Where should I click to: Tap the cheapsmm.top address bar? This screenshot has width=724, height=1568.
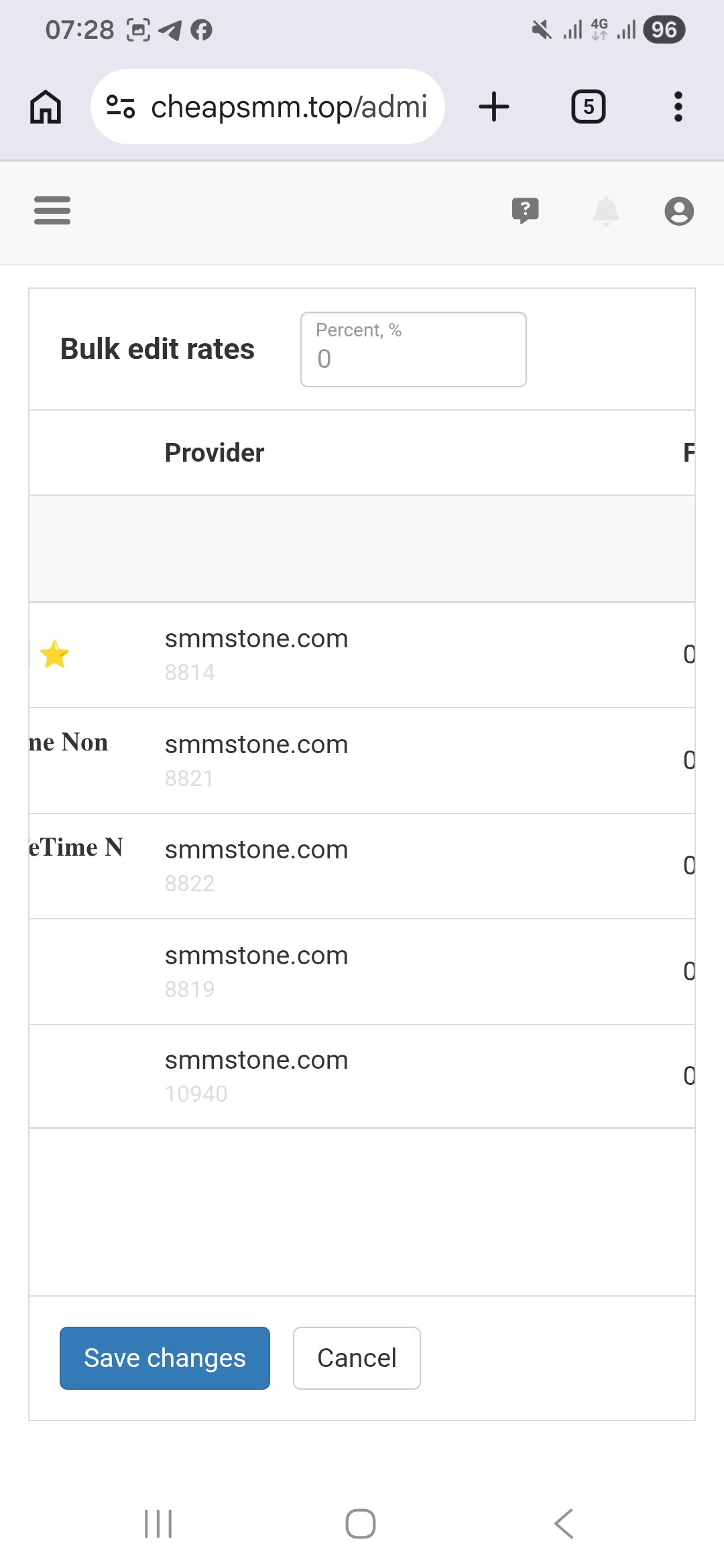[267, 107]
